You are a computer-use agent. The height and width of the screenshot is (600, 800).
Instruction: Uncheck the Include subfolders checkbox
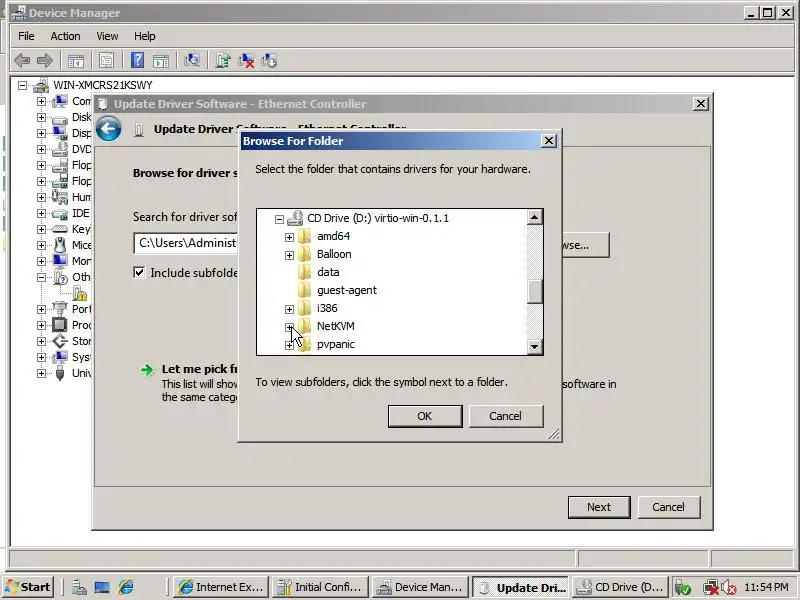pos(139,272)
